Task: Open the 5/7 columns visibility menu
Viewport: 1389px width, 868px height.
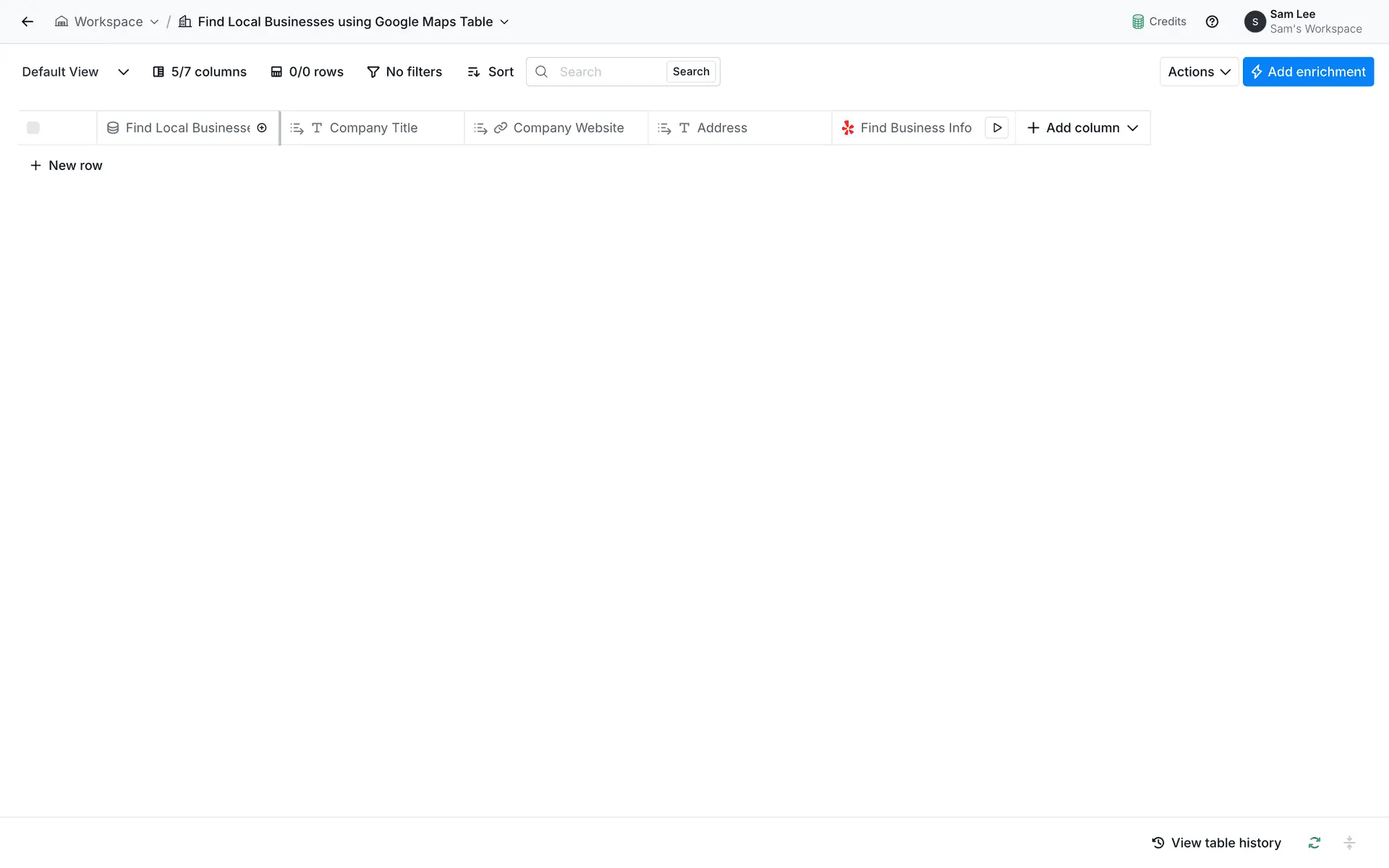Action: click(200, 72)
